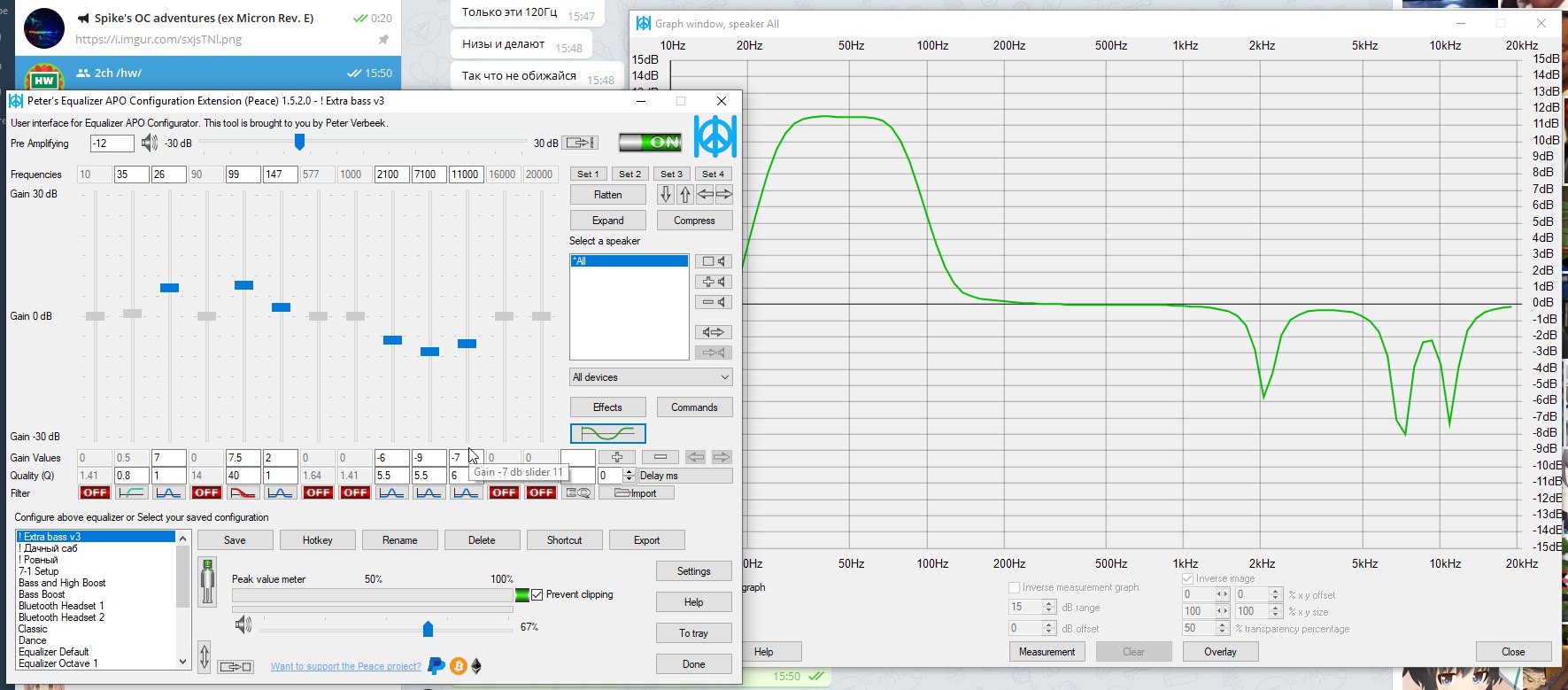This screenshot has height=690, width=1568.
Task: Mute volume with lower speaker icon
Action: click(243, 625)
